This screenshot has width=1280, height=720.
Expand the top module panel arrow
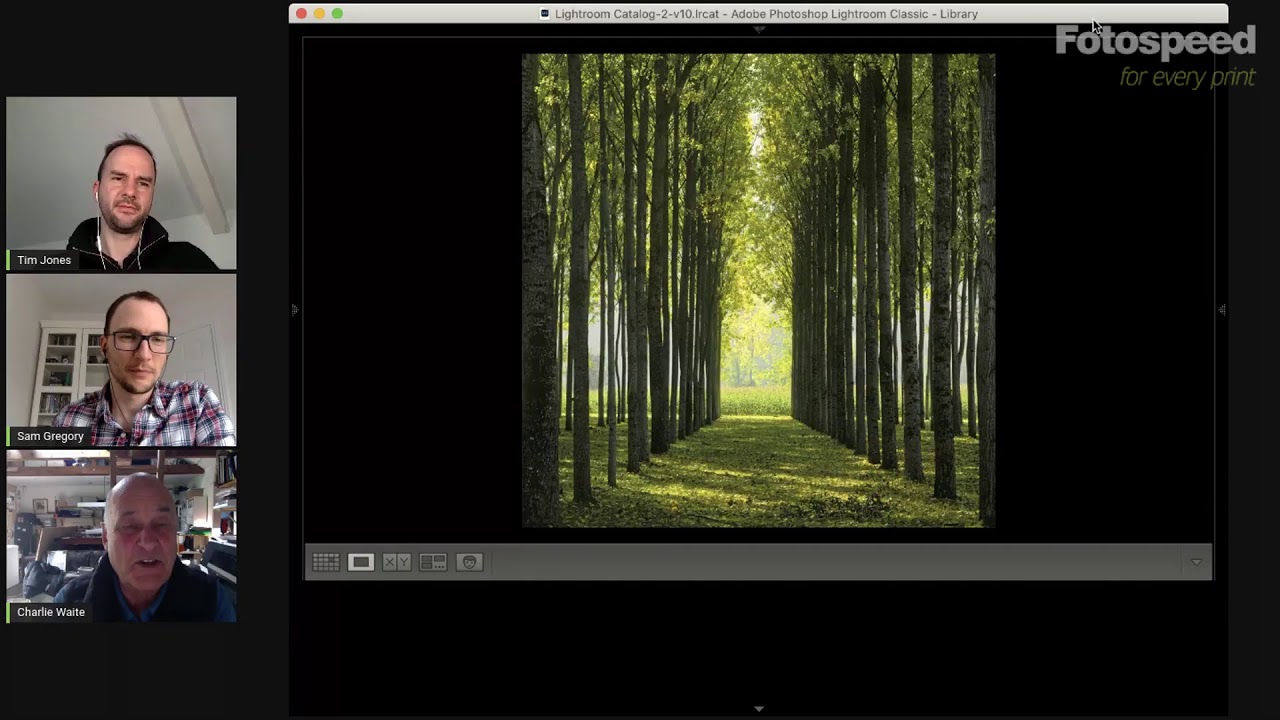759,30
